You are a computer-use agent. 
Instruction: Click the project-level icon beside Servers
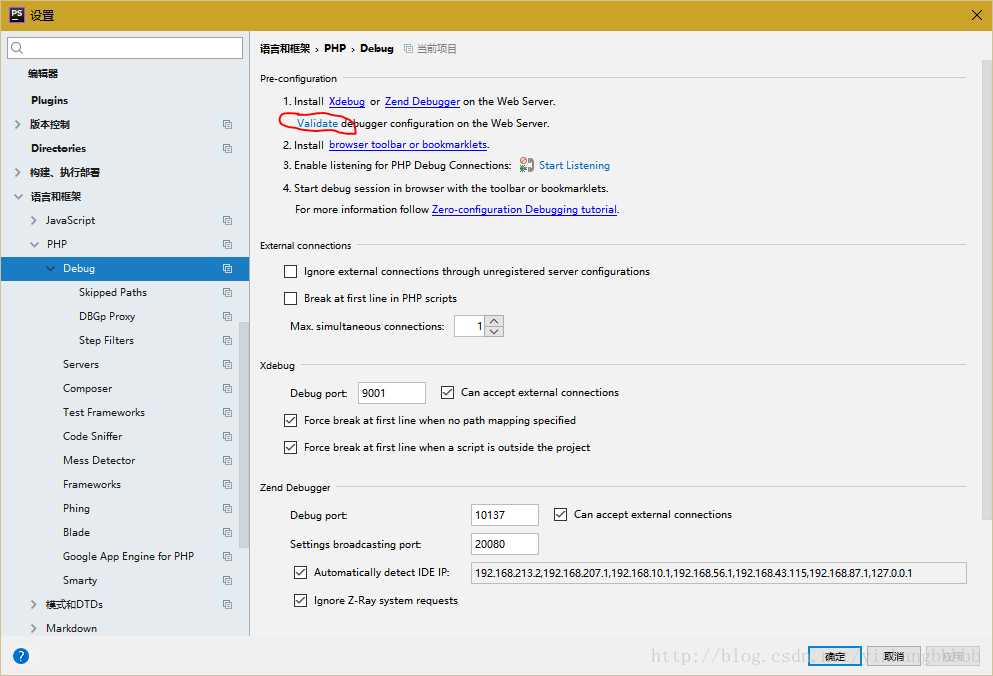(x=227, y=364)
